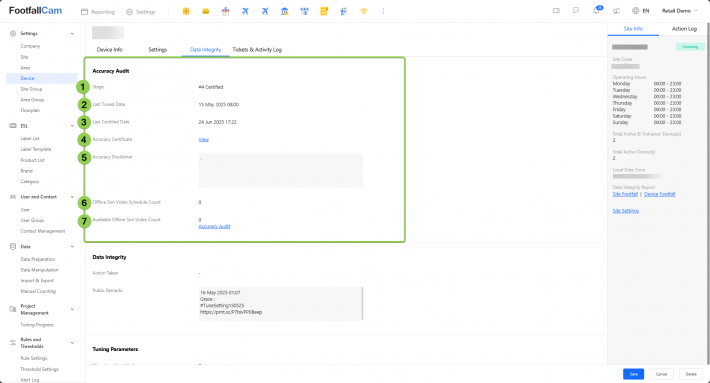
Task: Click the ESL sidebar section icon
Action: point(13,126)
